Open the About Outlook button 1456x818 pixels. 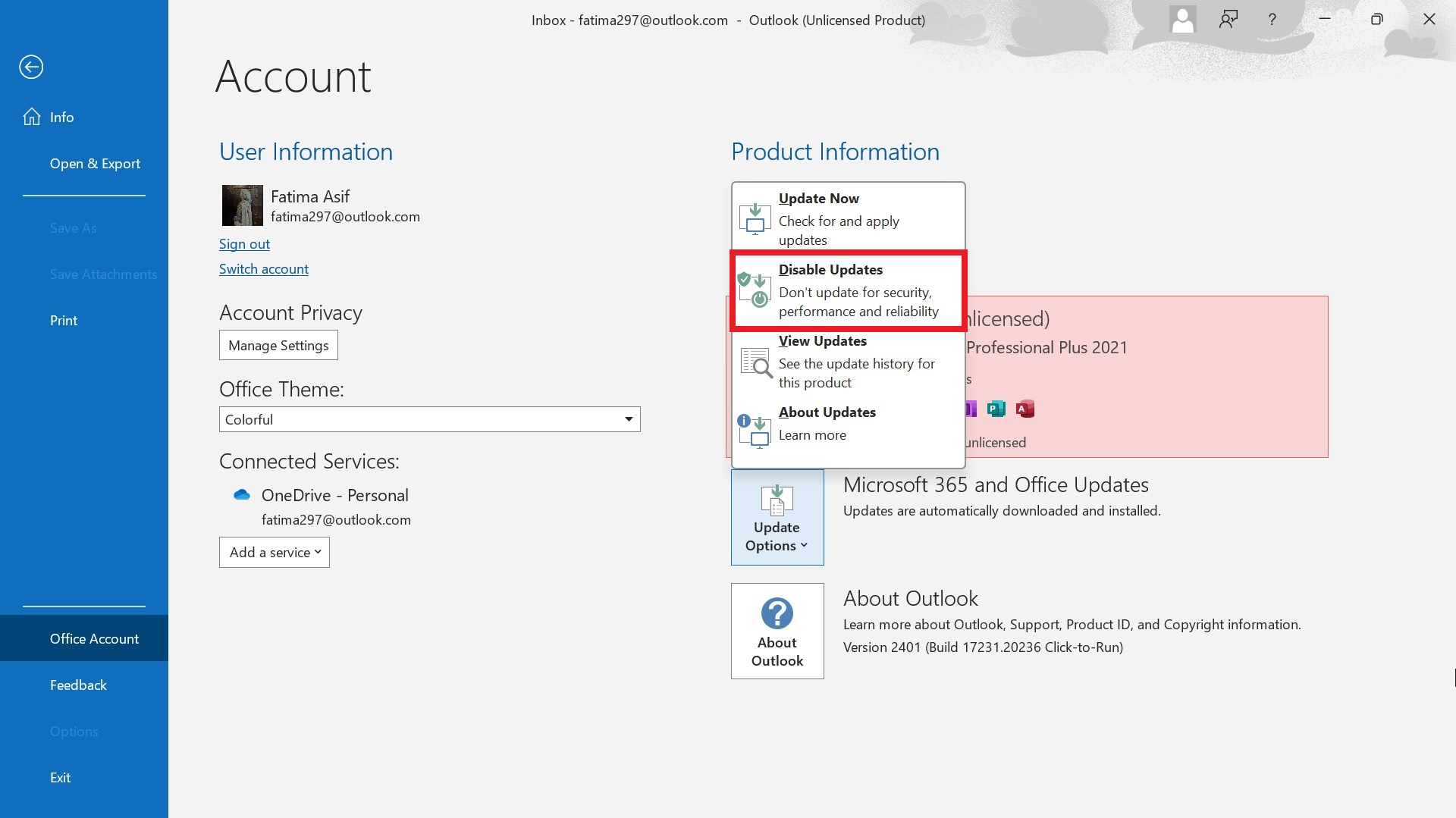777,631
